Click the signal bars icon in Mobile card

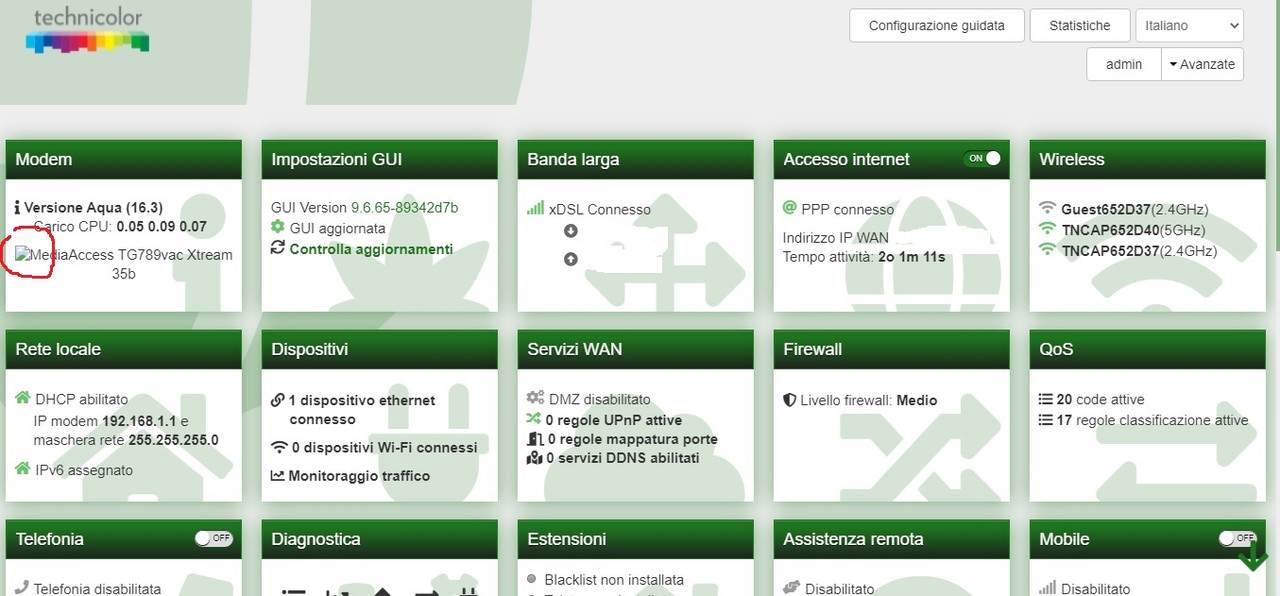(x=1048, y=588)
